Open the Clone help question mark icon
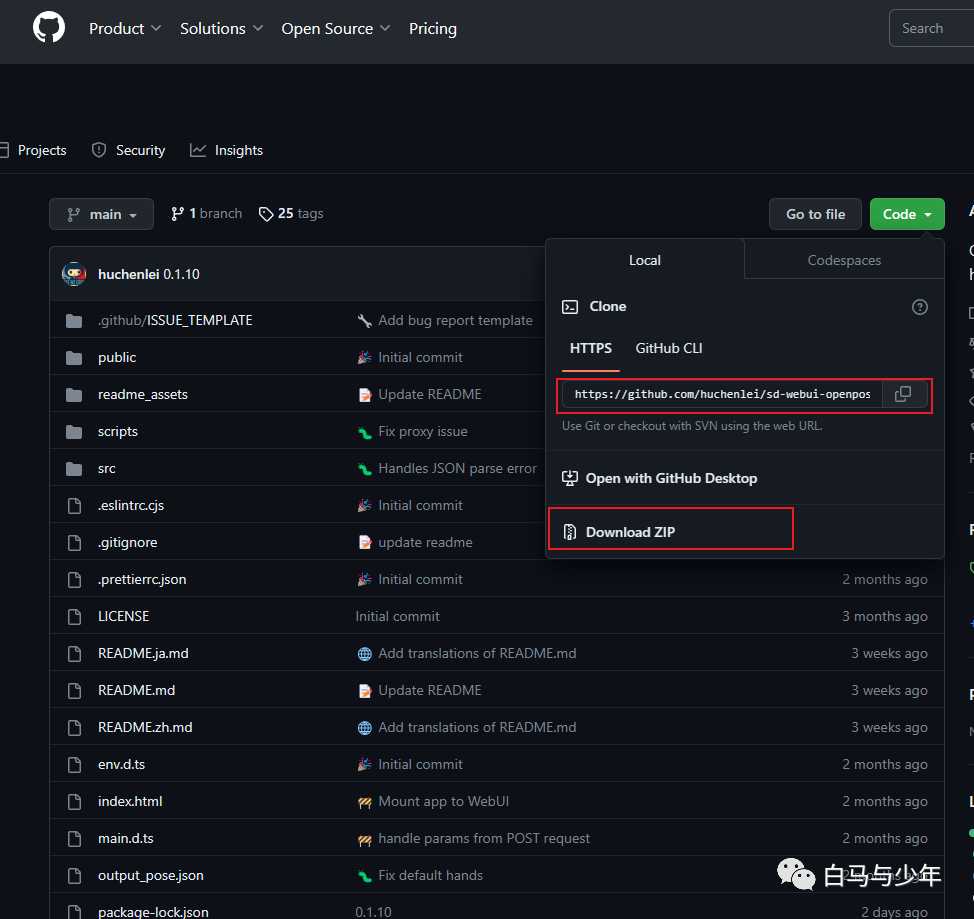The height and width of the screenshot is (919, 974). tap(919, 307)
